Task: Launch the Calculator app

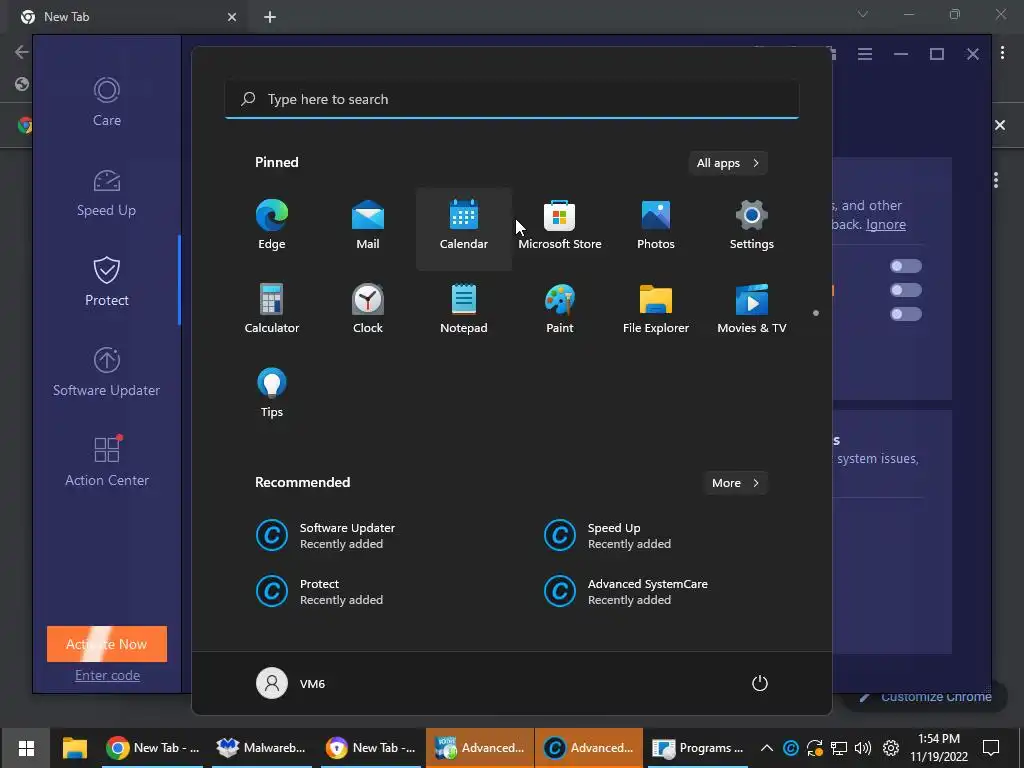Action: (272, 310)
